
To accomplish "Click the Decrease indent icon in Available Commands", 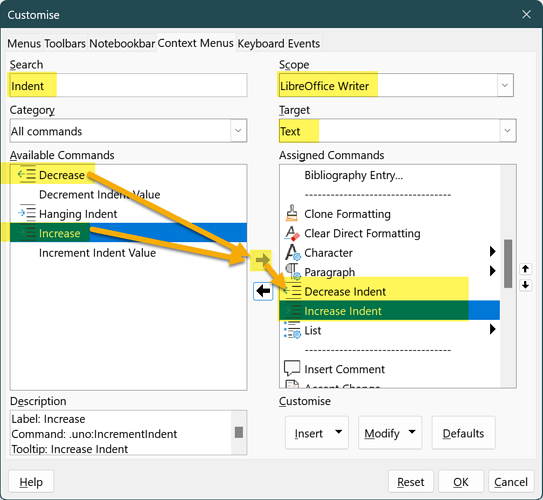I will [27, 175].
